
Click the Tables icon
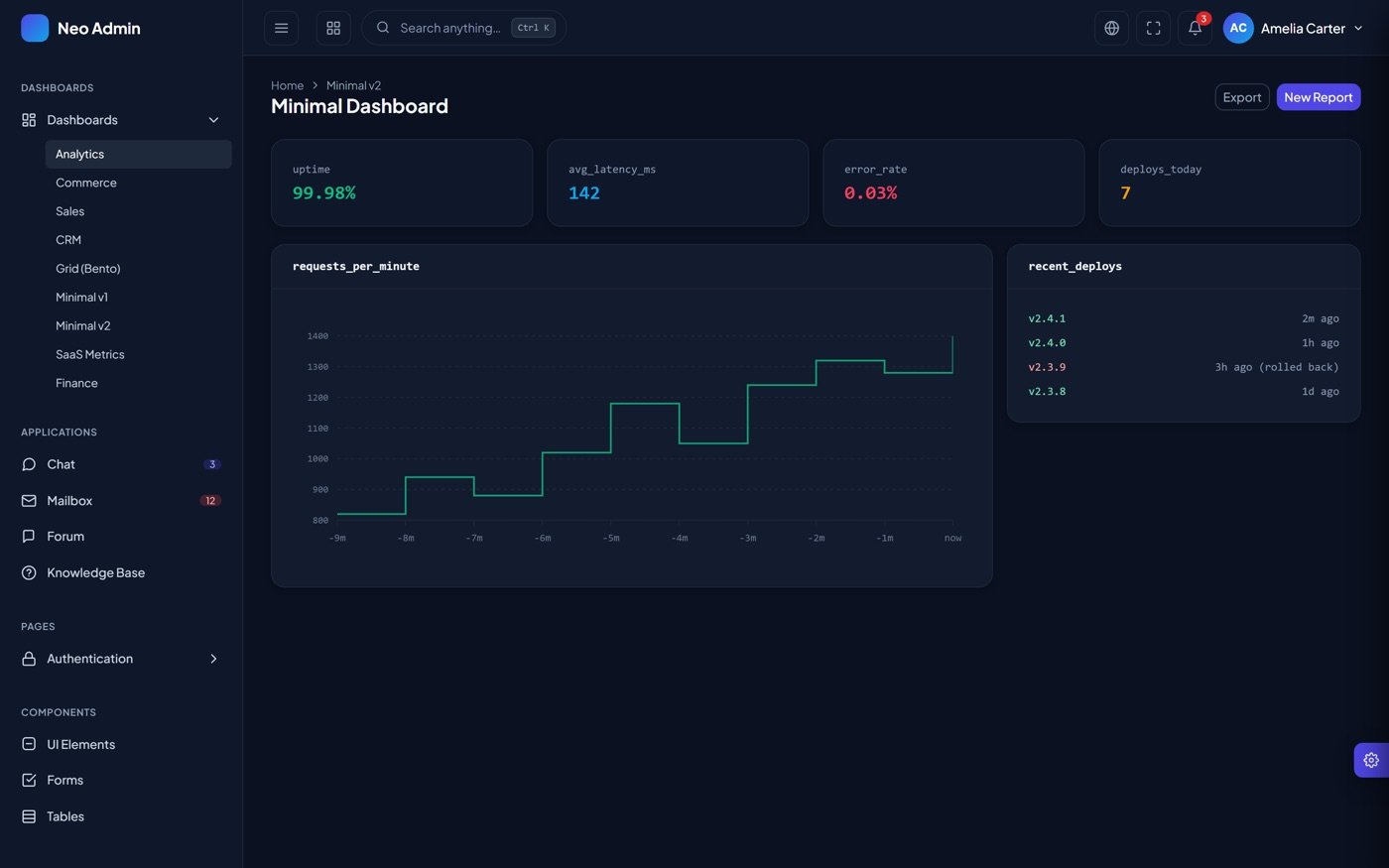29,816
